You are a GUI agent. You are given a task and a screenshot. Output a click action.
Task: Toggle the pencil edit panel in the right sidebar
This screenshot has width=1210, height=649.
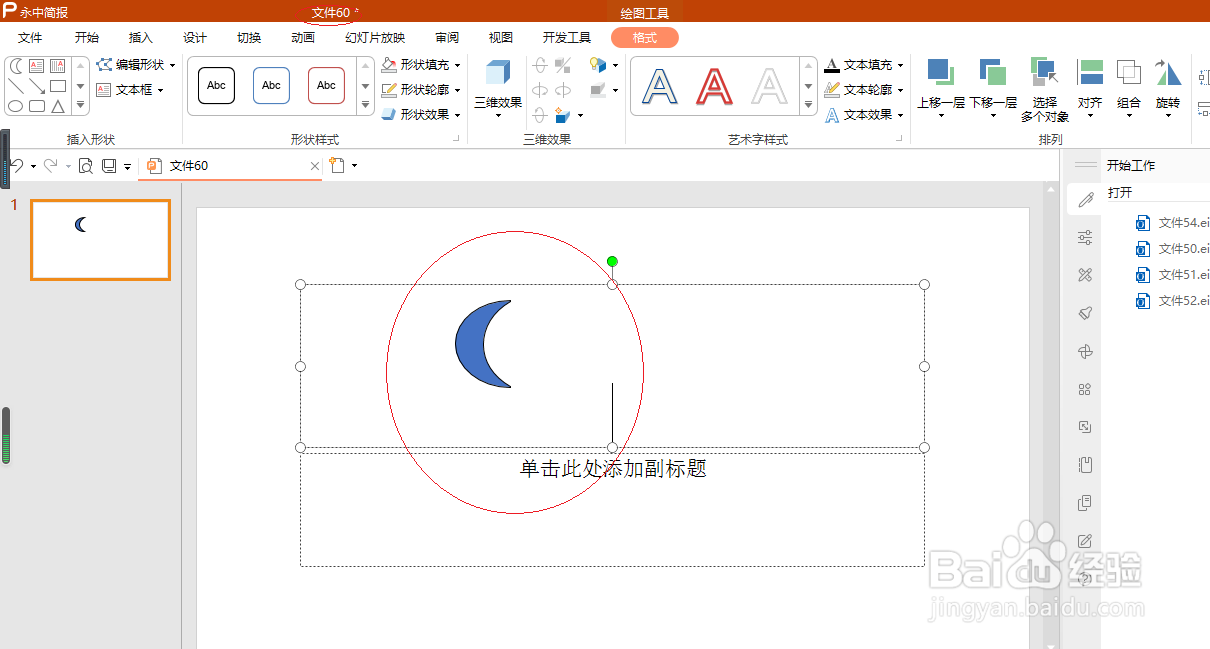pyautogui.click(x=1084, y=198)
